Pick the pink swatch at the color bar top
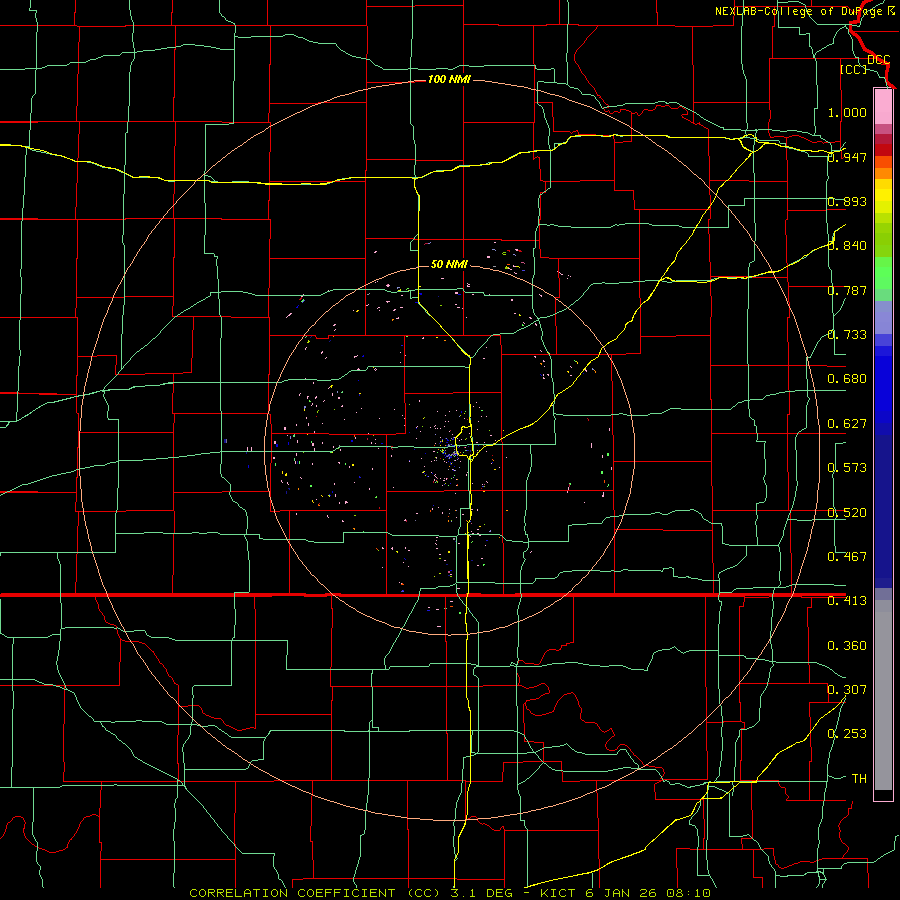 [883, 107]
